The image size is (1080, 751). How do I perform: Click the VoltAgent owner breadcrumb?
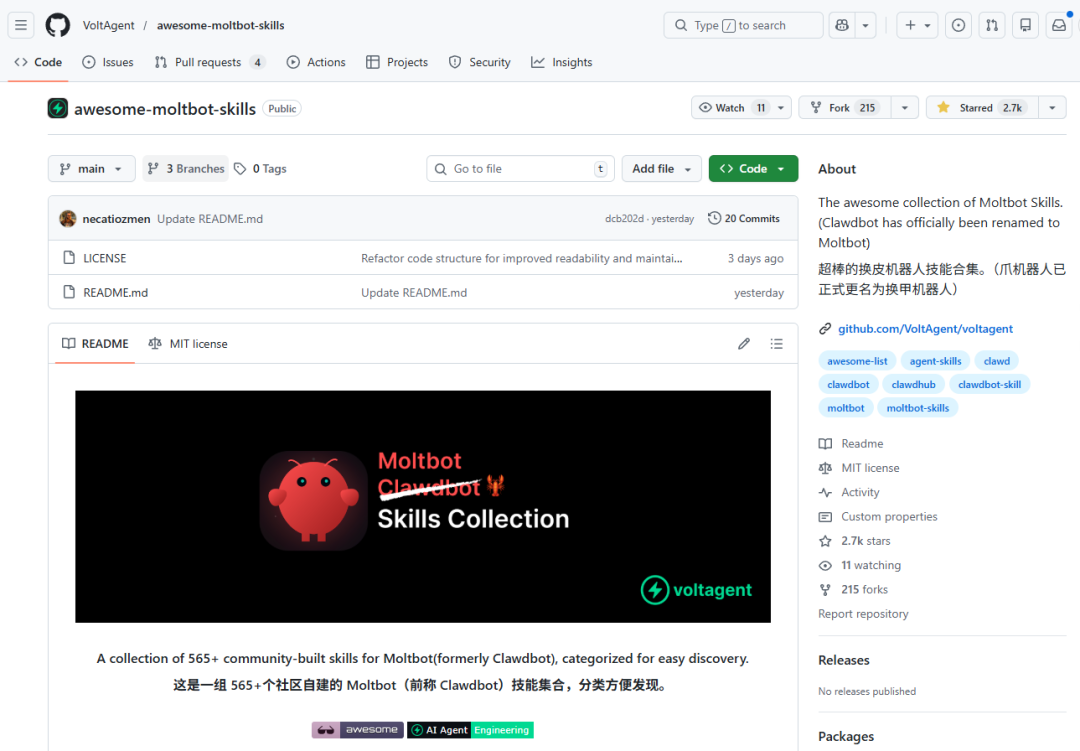(x=109, y=25)
